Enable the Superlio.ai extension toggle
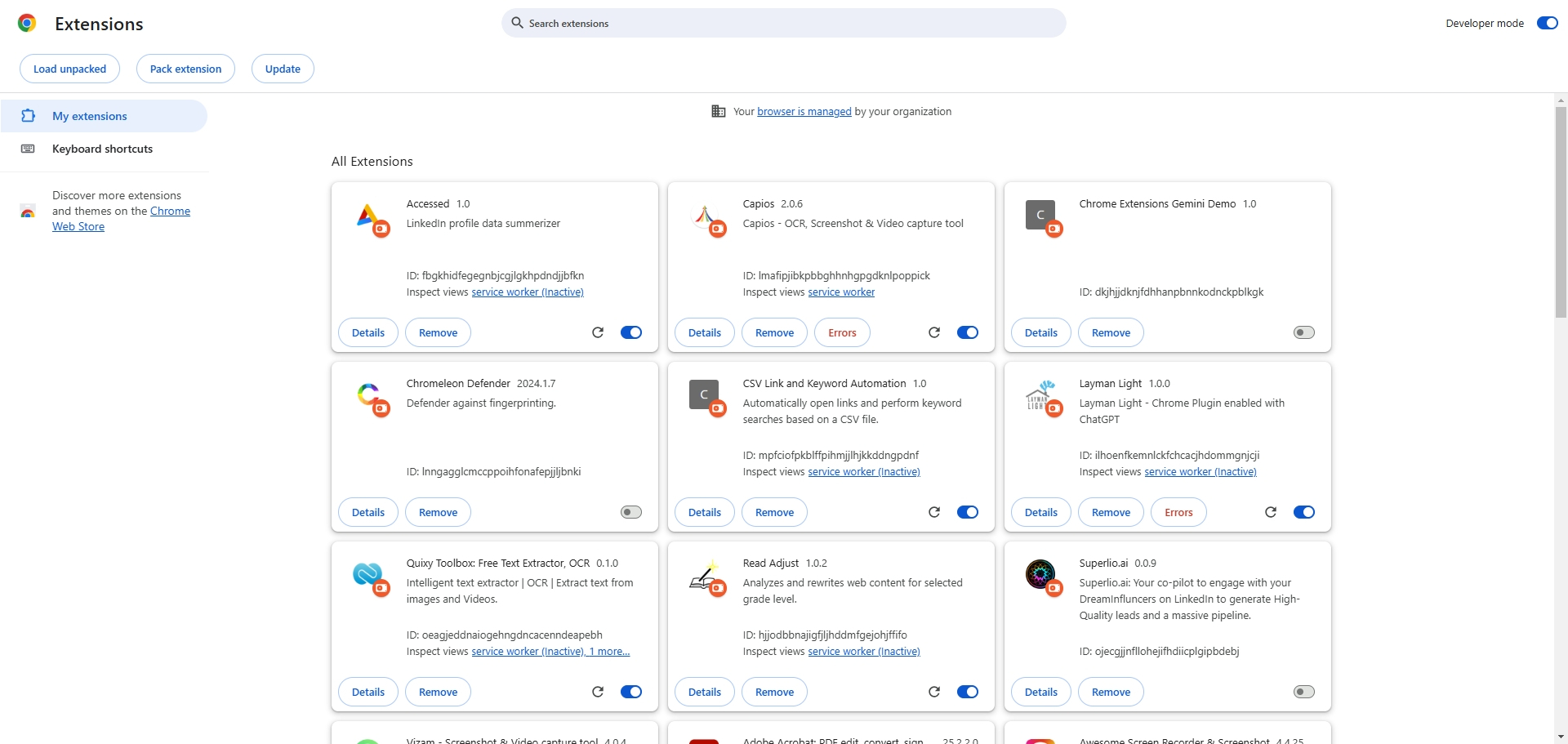The width and height of the screenshot is (1568, 744). (x=1304, y=692)
